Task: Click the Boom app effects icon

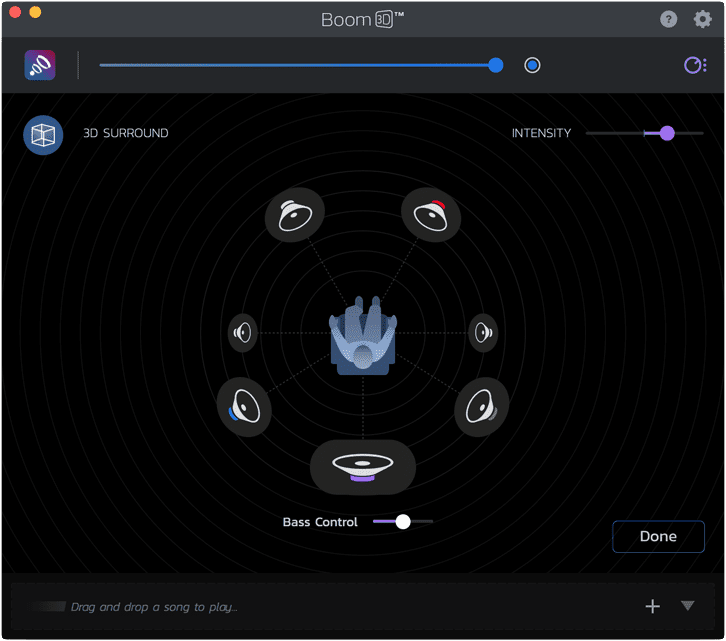Action: pyautogui.click(x=40, y=65)
